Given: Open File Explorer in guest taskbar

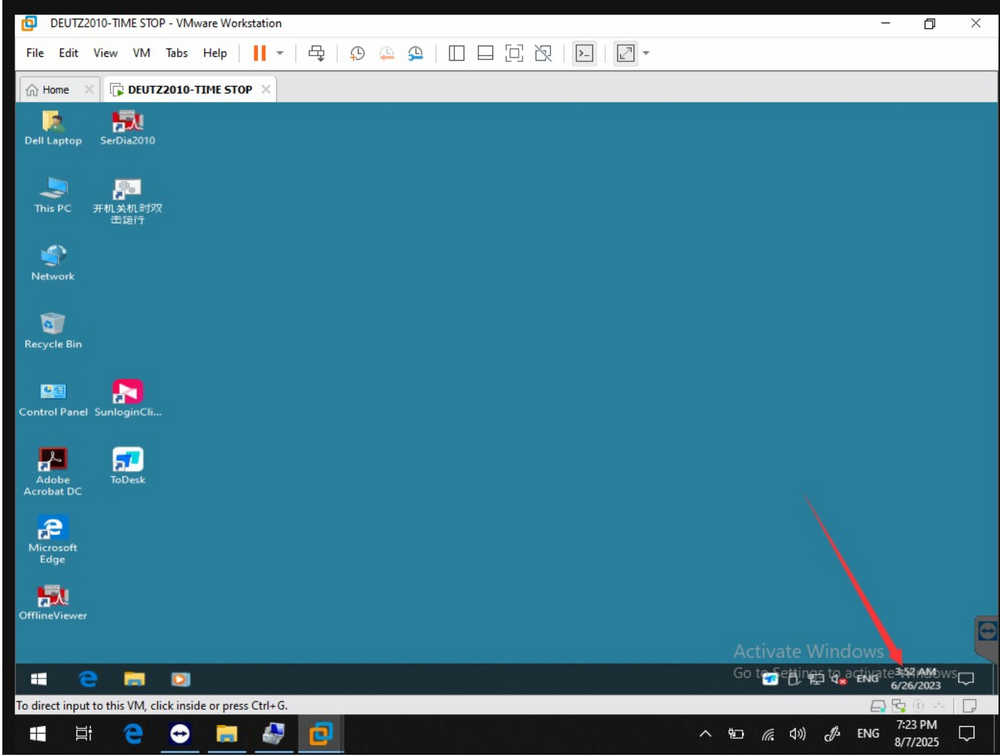Looking at the screenshot, I should click(134, 679).
